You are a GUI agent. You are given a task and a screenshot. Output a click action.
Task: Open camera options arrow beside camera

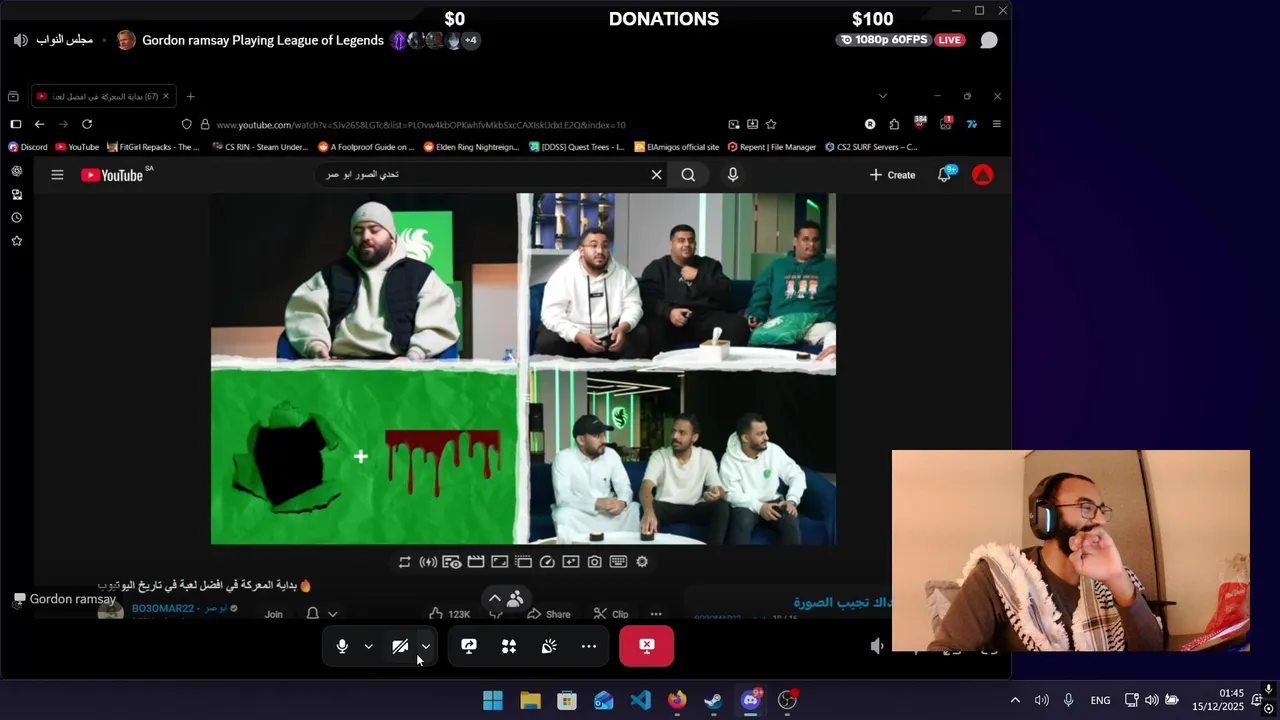click(x=425, y=646)
